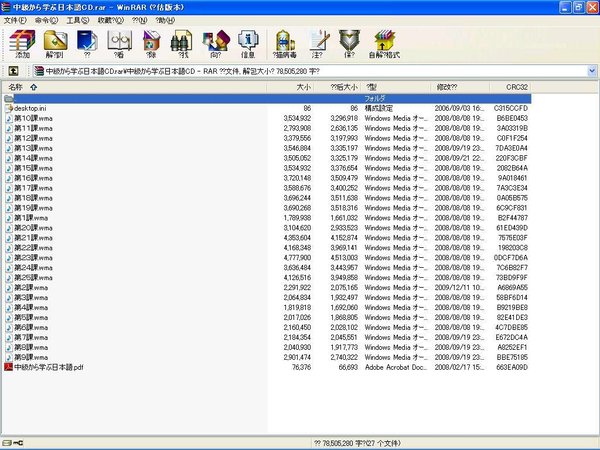This screenshot has width=600, height=450.
Task: Click the parent folder icon in first row
Action: 9,98
